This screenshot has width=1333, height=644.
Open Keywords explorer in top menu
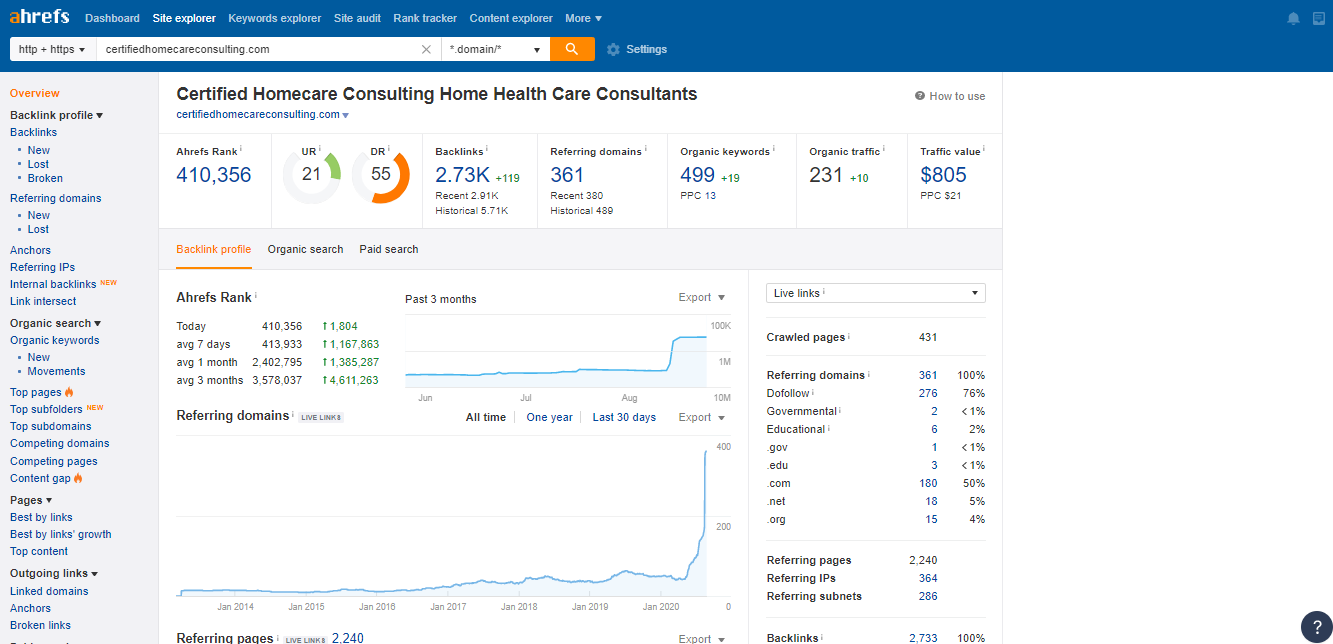click(x=275, y=18)
